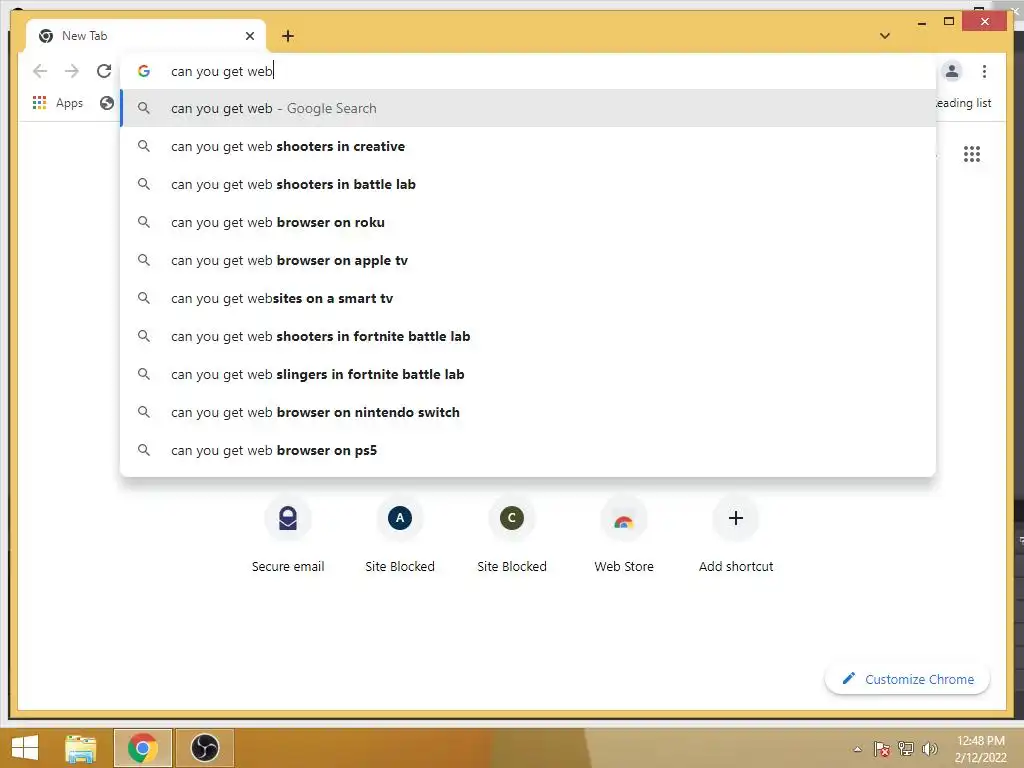The width and height of the screenshot is (1024, 768).
Task: Click the globe bookmark icon
Action: (107, 103)
